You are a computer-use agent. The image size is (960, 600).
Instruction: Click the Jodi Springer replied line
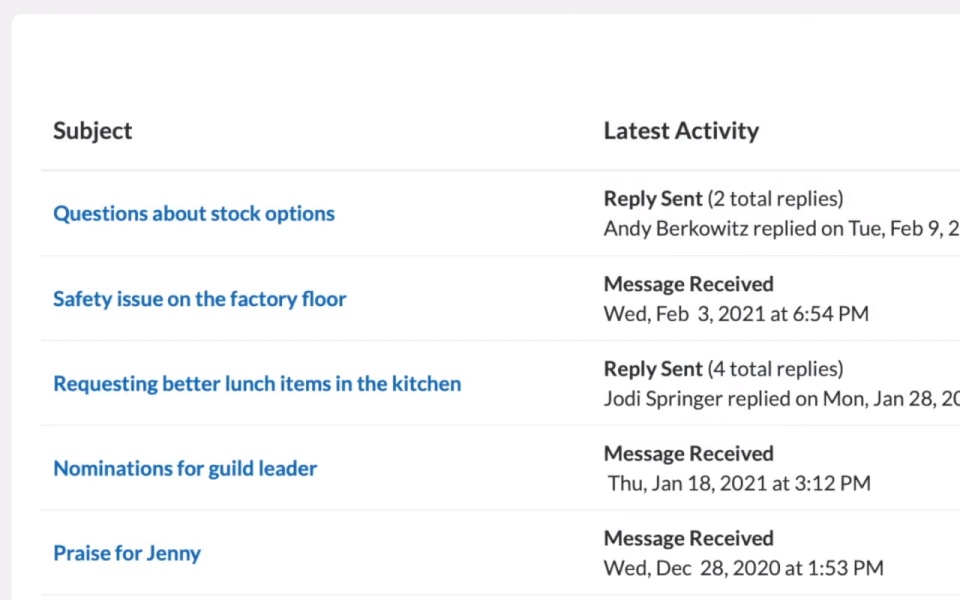pyautogui.click(x=780, y=399)
